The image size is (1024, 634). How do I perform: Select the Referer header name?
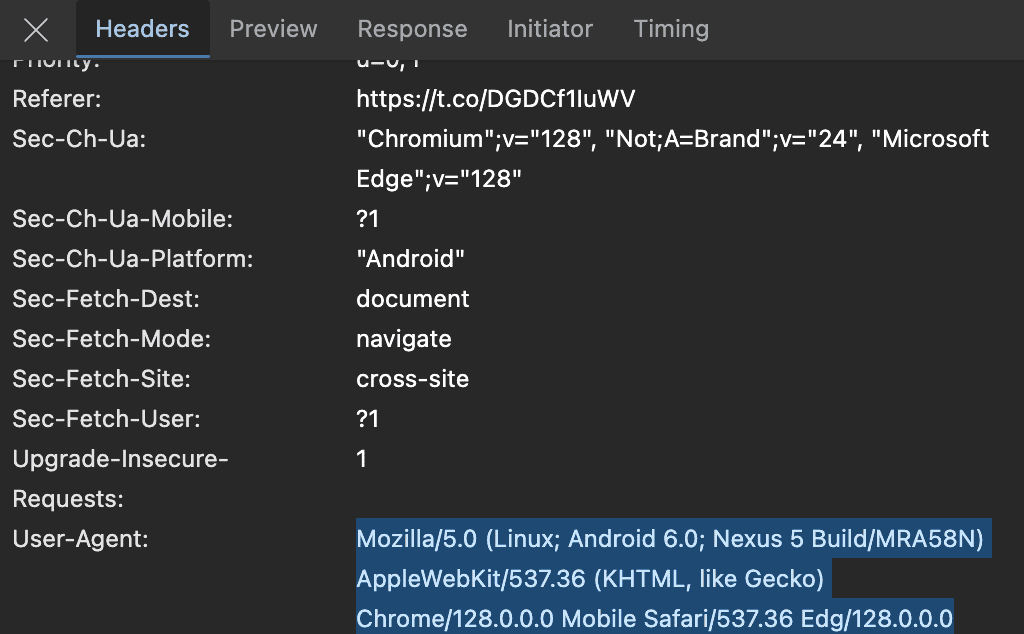pos(57,99)
